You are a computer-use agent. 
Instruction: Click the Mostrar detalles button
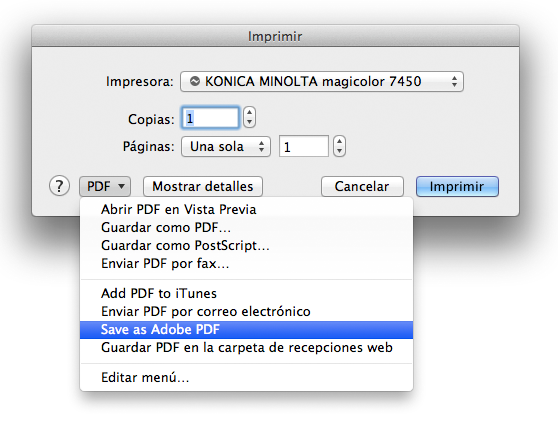[x=203, y=186]
